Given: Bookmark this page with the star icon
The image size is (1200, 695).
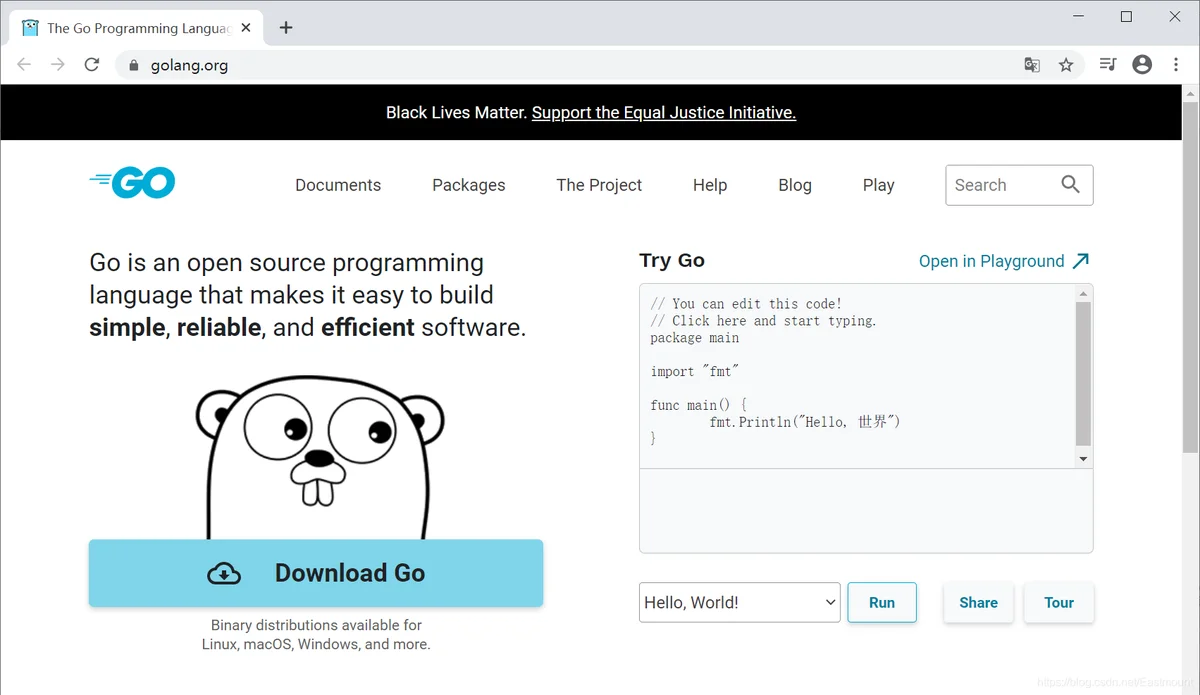Looking at the screenshot, I should click(x=1066, y=65).
